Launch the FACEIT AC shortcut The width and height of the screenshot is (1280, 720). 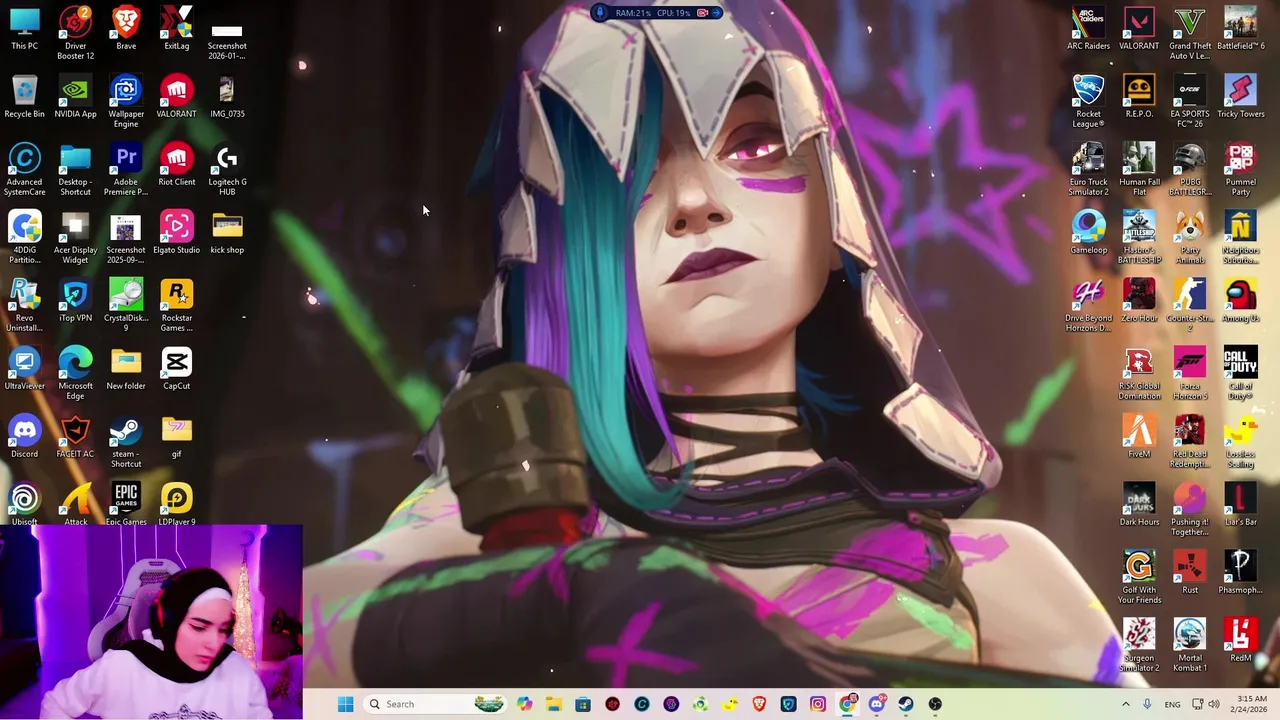coord(75,437)
